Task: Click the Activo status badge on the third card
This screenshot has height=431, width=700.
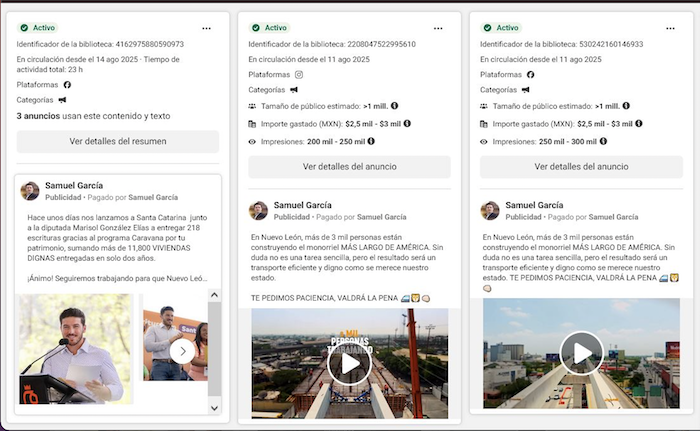Action: [x=500, y=28]
